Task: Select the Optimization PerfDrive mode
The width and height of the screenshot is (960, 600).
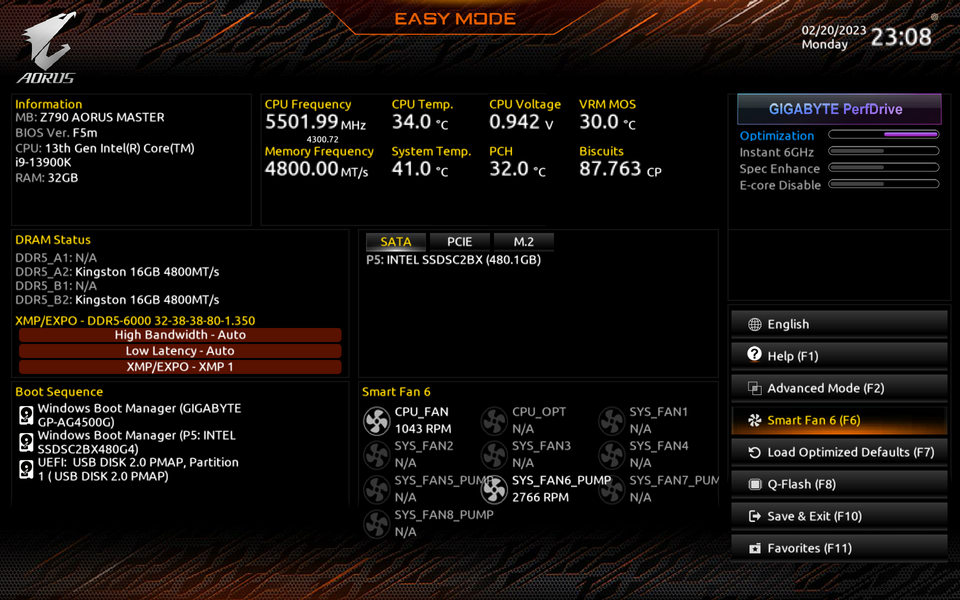Action: coord(776,136)
